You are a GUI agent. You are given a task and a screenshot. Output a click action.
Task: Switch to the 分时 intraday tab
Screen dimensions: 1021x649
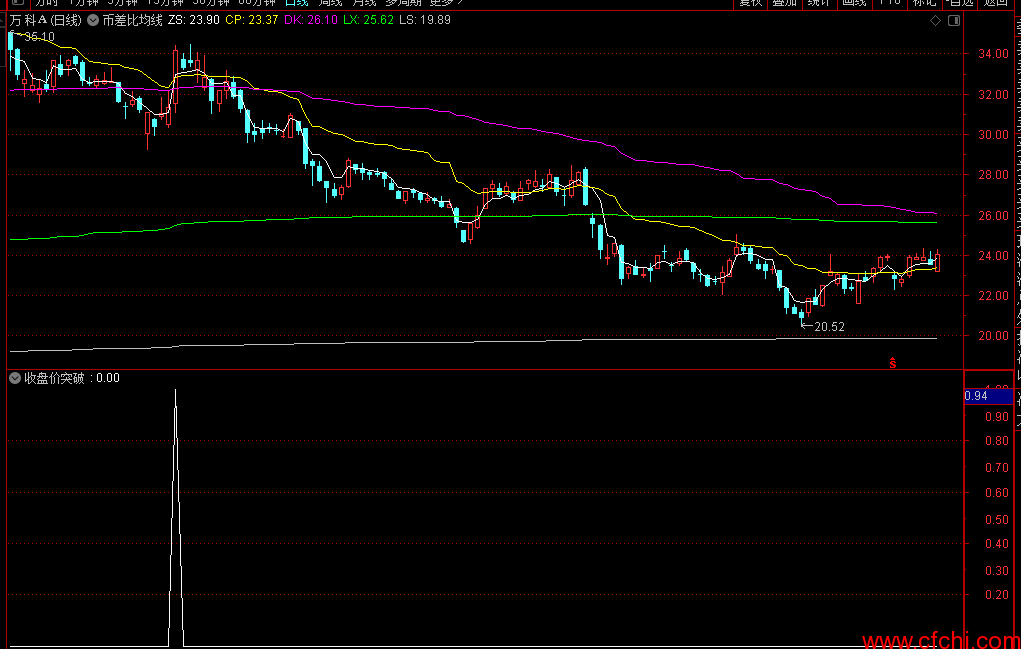pyautogui.click(x=47, y=3)
